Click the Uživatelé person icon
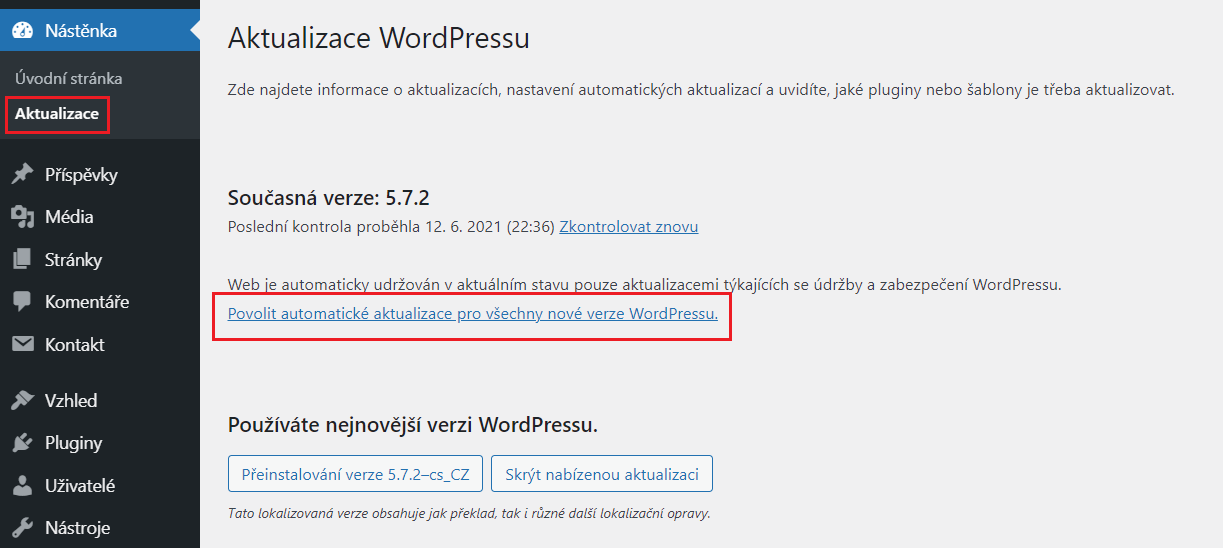 (22, 486)
